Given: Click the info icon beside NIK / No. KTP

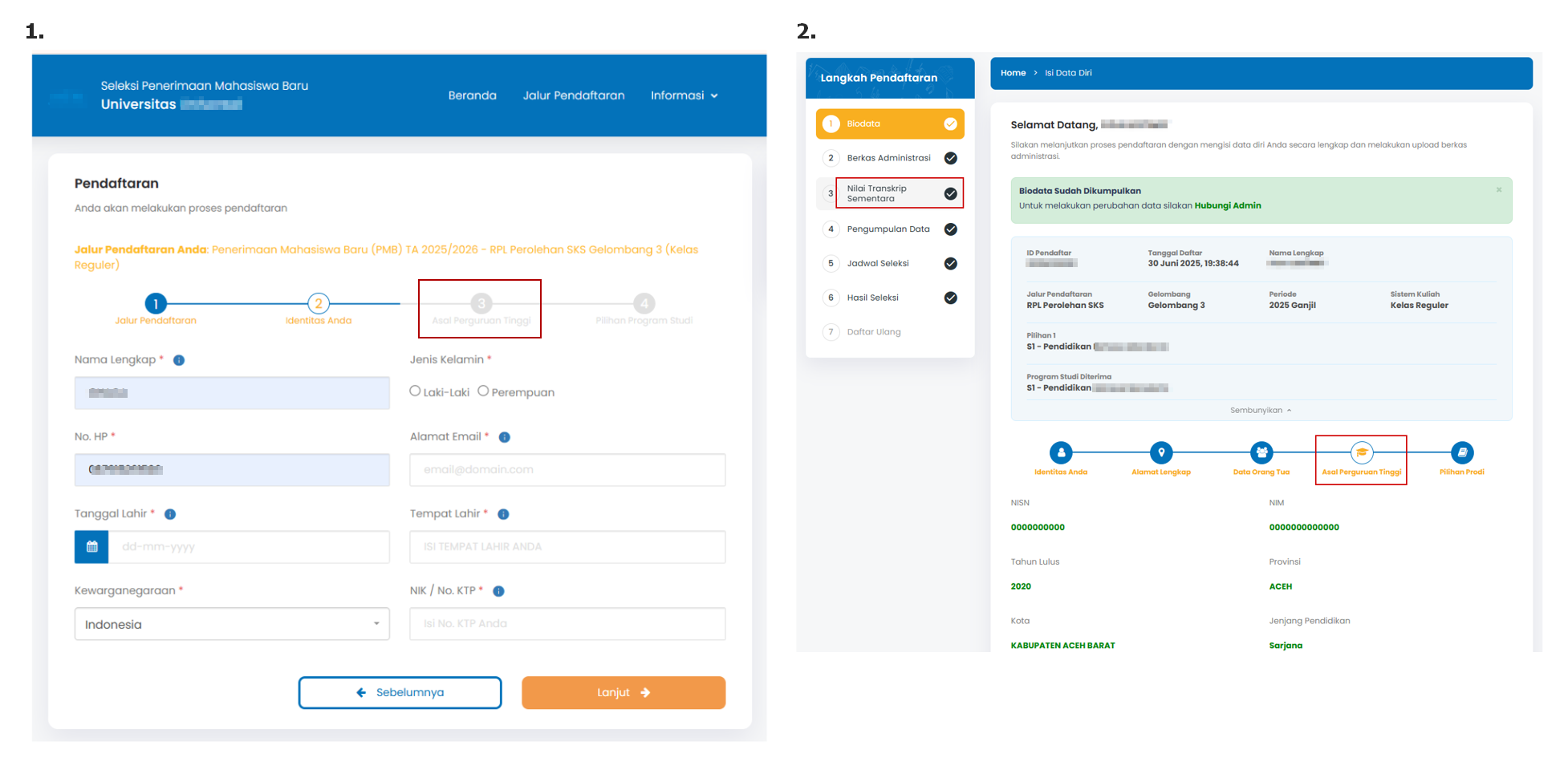Looking at the screenshot, I should (x=498, y=591).
